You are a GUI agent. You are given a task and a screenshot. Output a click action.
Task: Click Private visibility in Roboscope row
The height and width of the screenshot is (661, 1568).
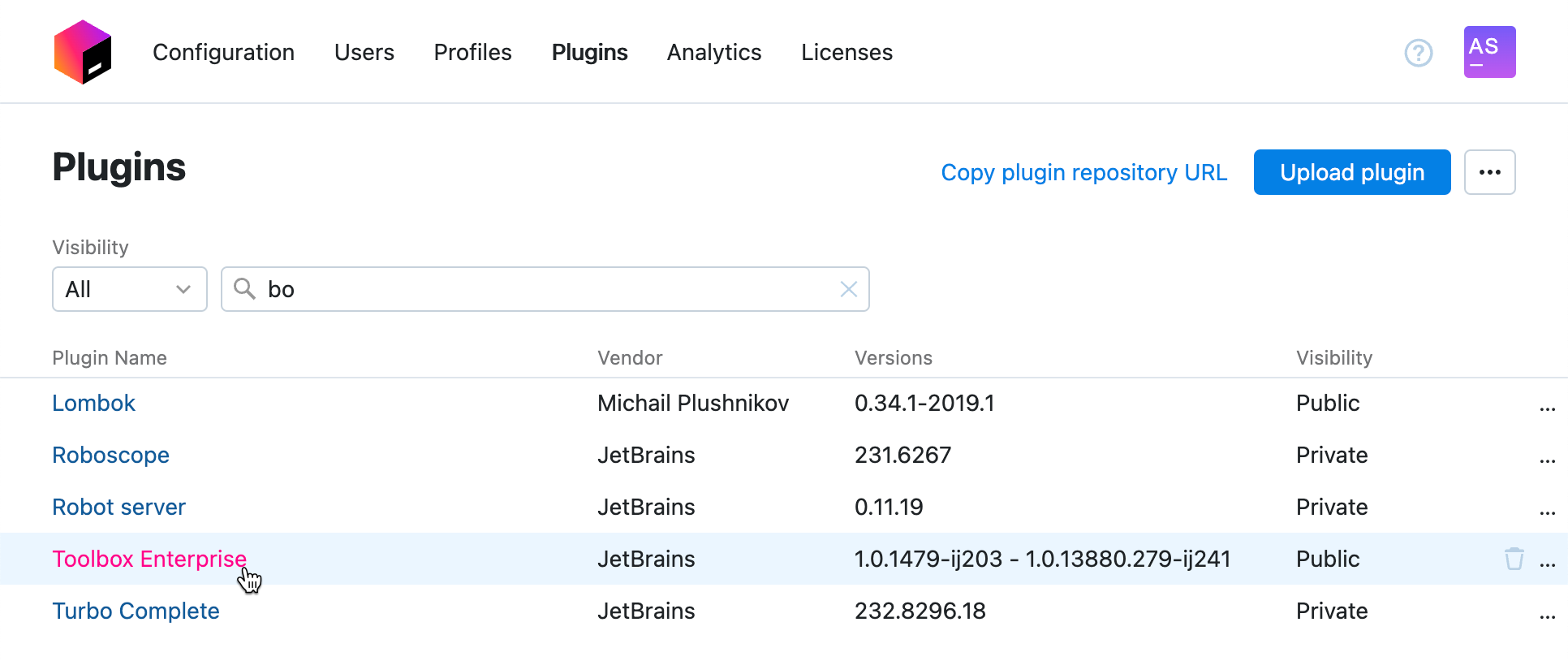[1332, 455]
